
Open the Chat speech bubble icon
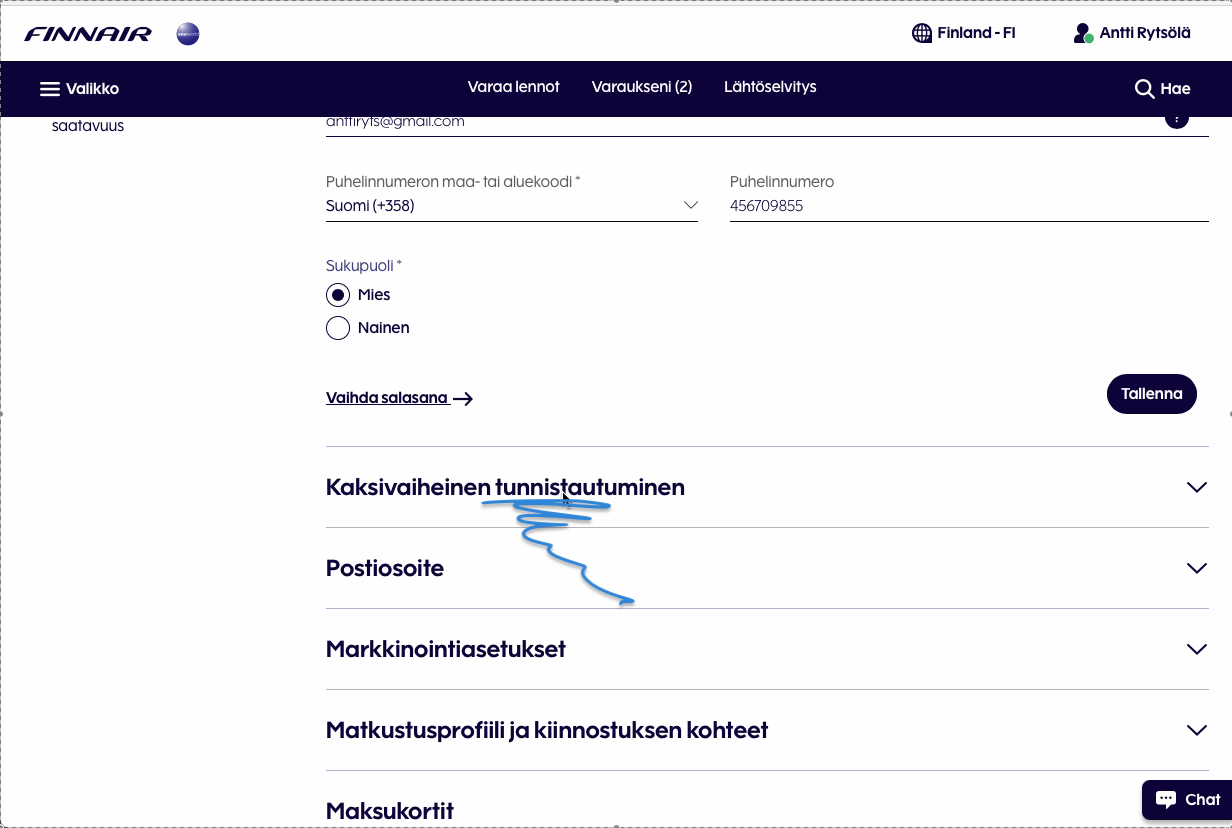1166,799
